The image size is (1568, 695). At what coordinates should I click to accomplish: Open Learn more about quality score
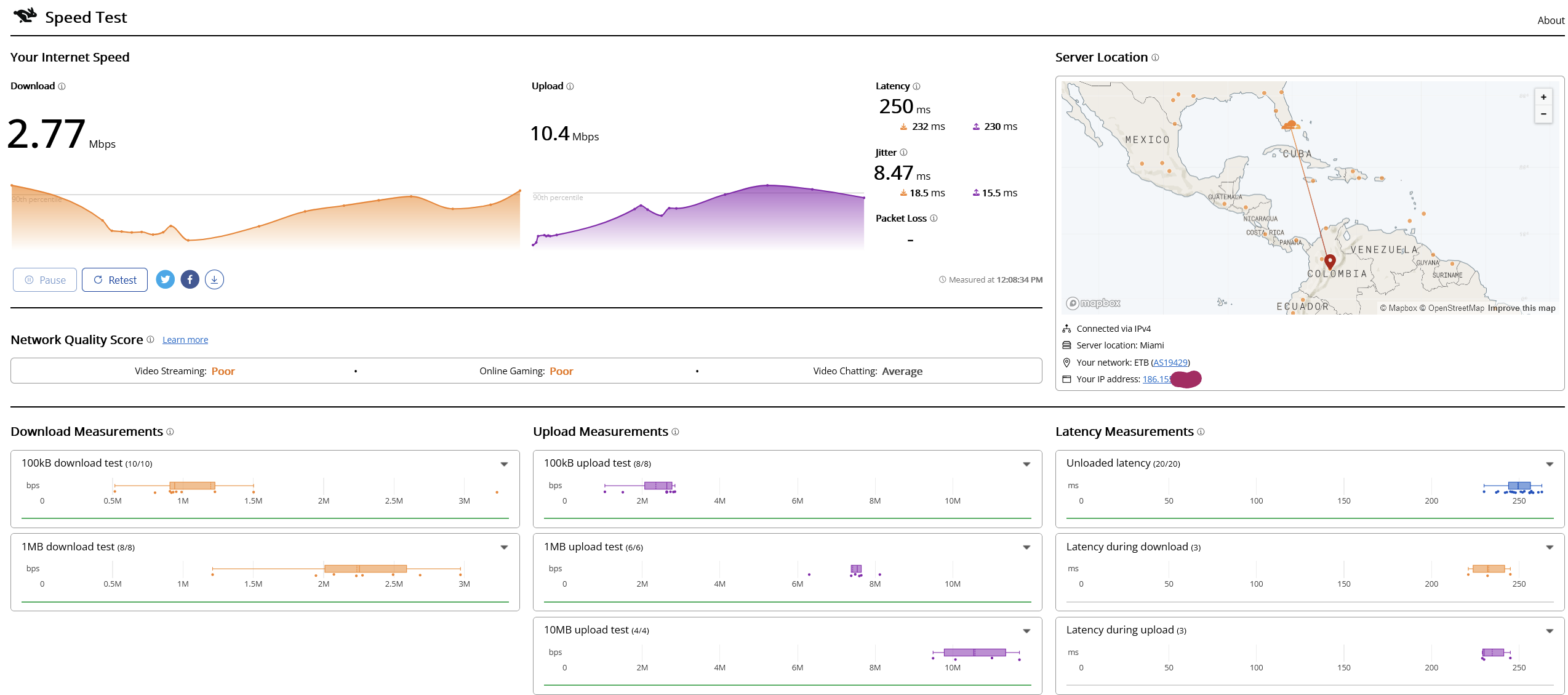(185, 340)
